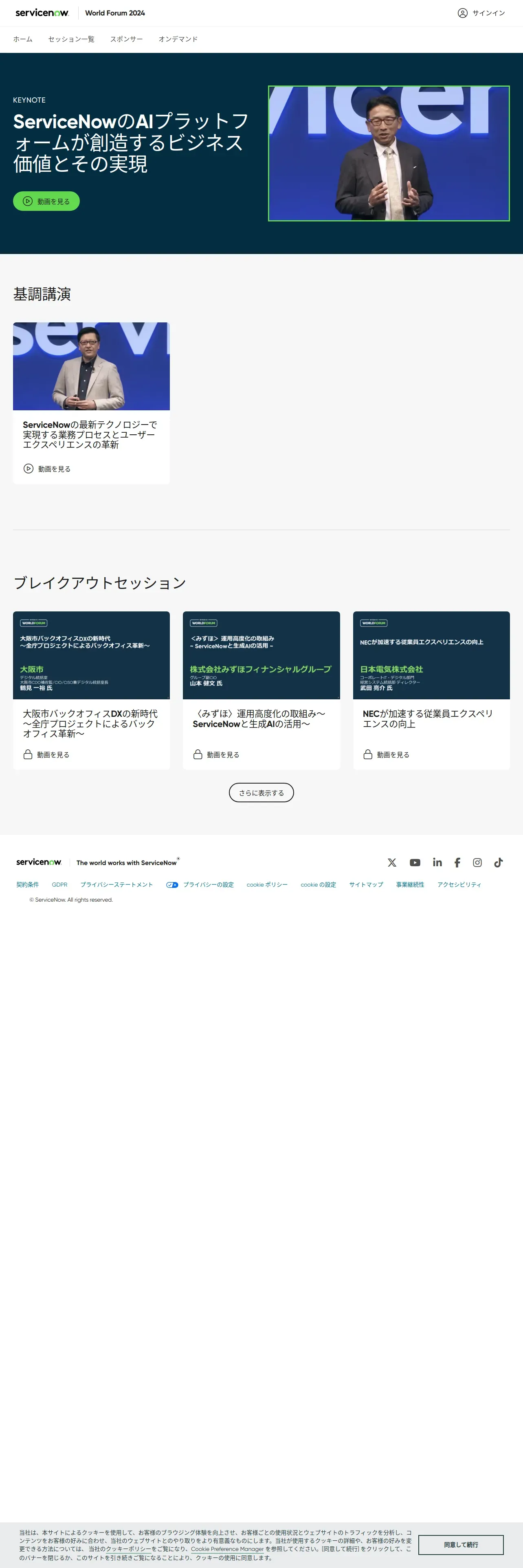Open the TikTok social icon
523x1568 pixels.
point(499,863)
